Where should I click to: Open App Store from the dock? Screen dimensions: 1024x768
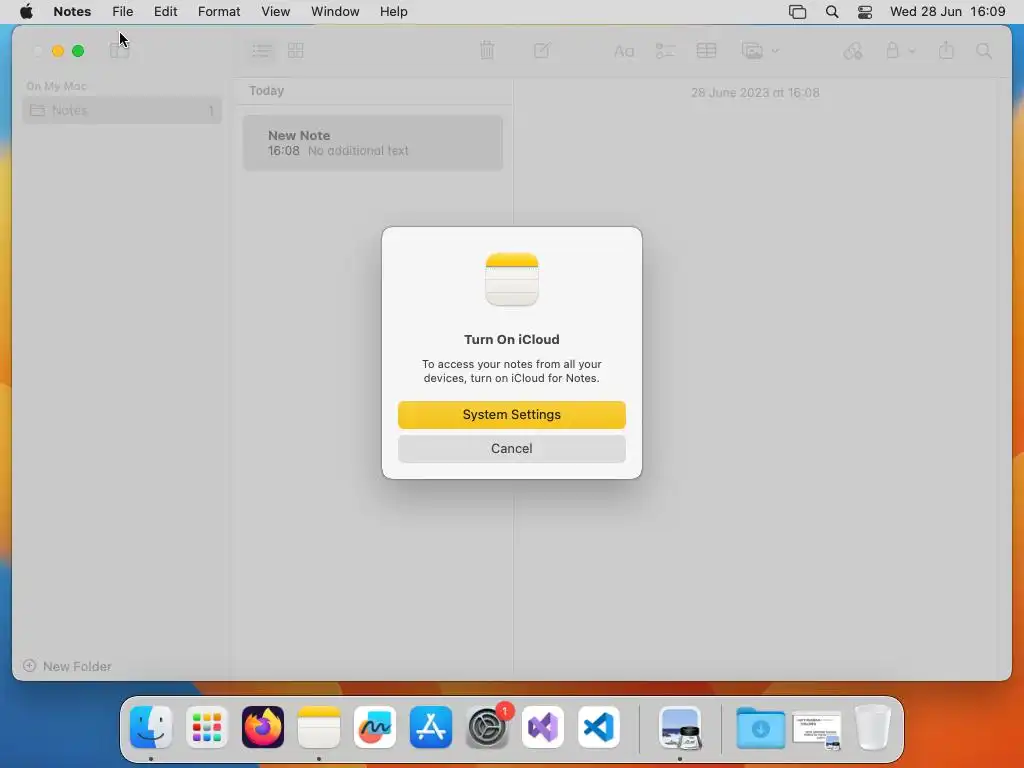(431, 727)
